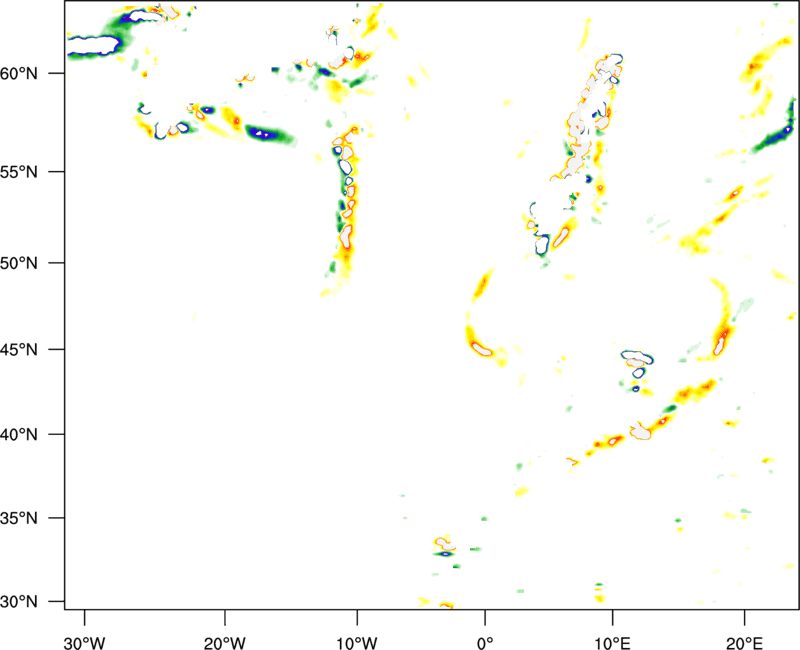
Task: Click the 50°N latitude label
Action: (19, 263)
